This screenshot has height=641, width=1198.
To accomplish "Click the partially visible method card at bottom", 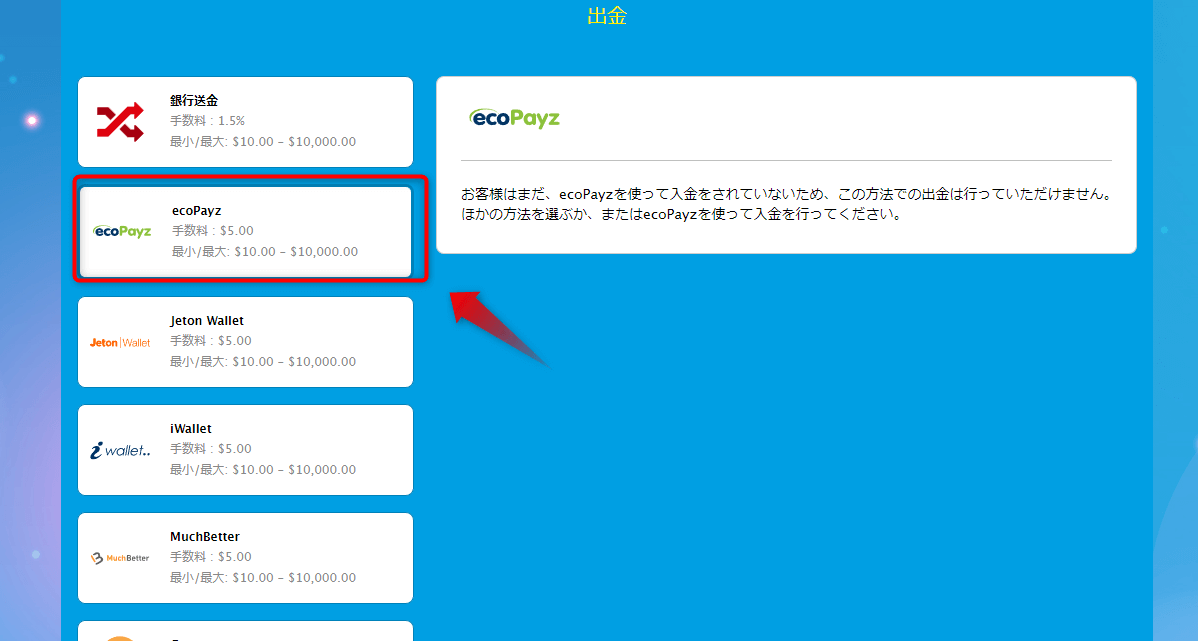I will 245,631.
